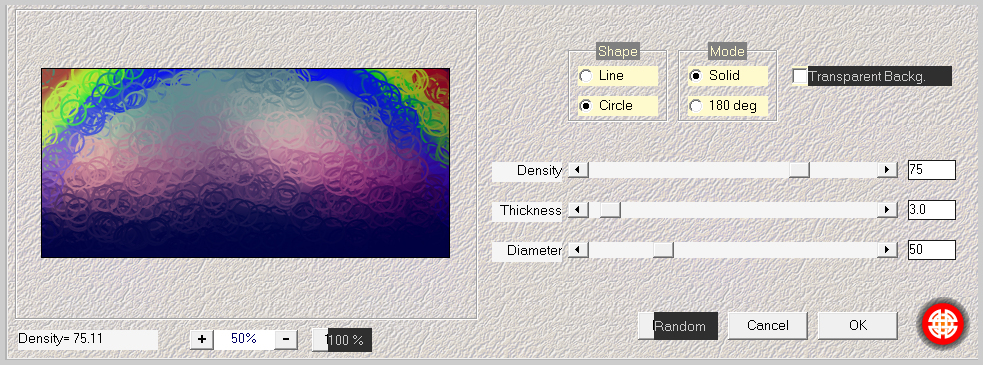Click Cancel to dismiss dialog
983x365 pixels.
[x=768, y=325]
